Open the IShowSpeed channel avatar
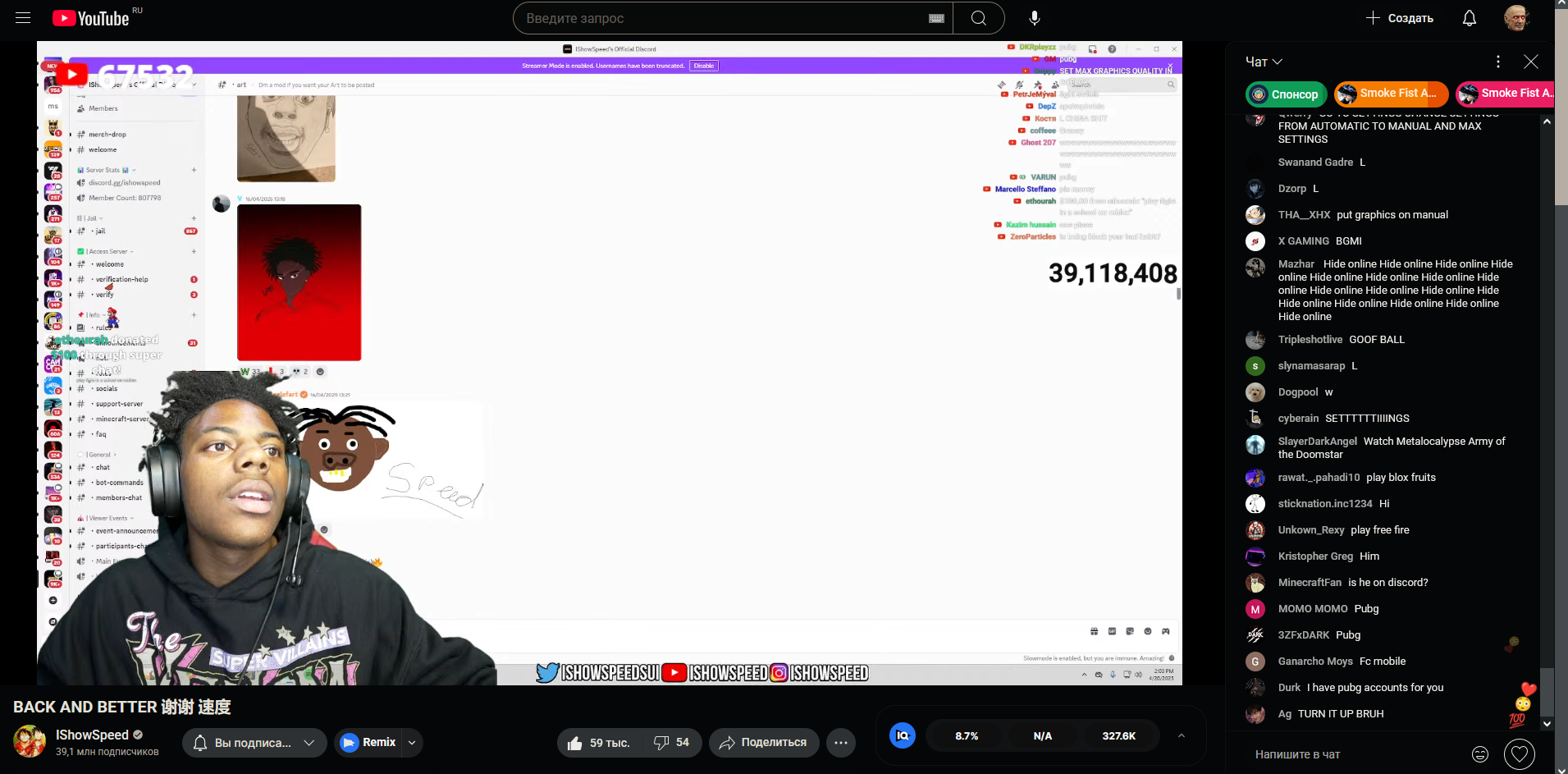This screenshot has width=1568, height=774. tap(30, 741)
